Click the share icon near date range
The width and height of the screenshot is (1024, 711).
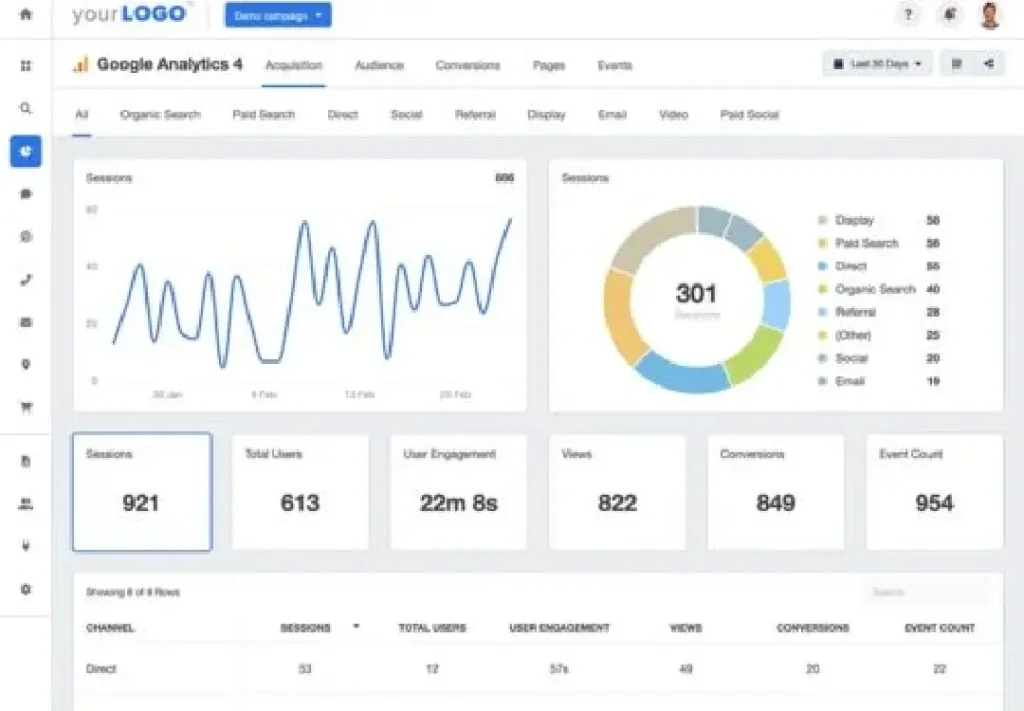click(988, 64)
